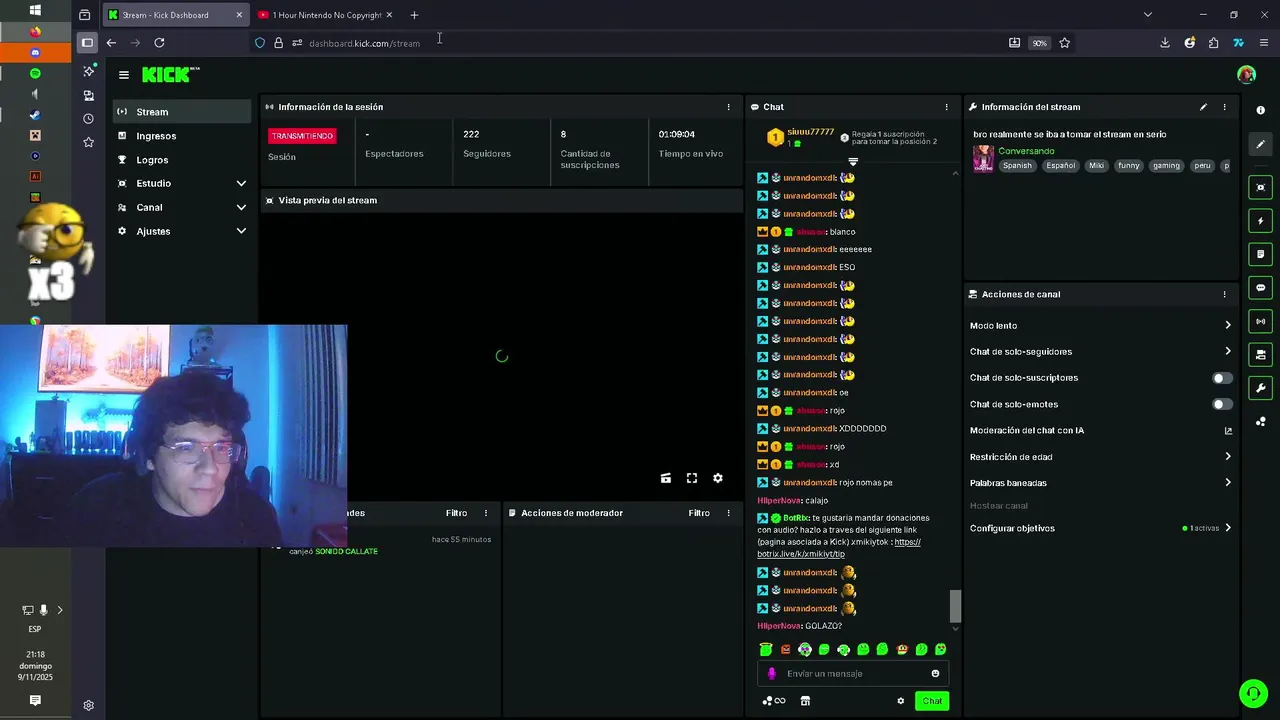
Task: Open the Windows Start menu
Action: click(x=35, y=10)
